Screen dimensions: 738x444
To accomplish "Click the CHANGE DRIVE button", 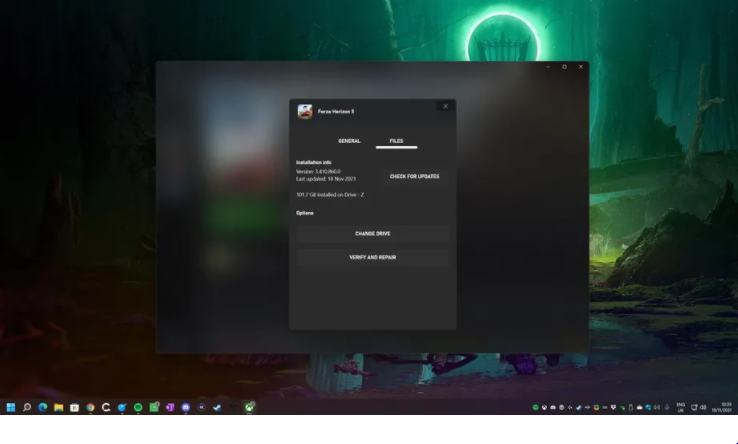I will coord(372,234).
